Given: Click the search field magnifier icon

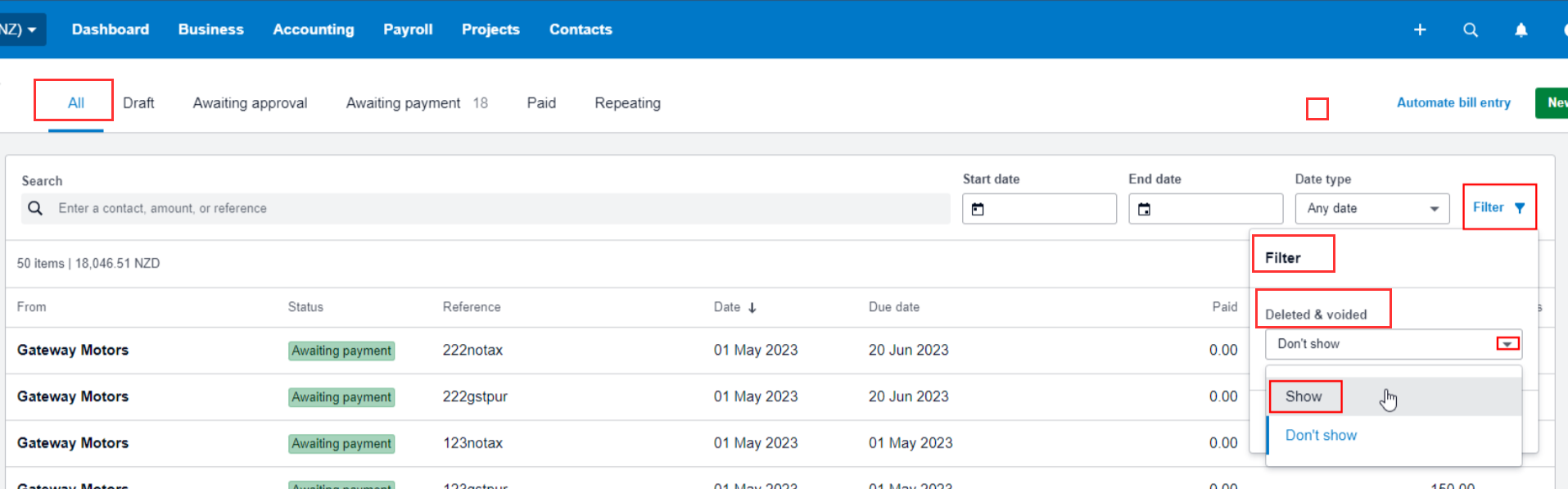Looking at the screenshot, I should tap(35, 208).
